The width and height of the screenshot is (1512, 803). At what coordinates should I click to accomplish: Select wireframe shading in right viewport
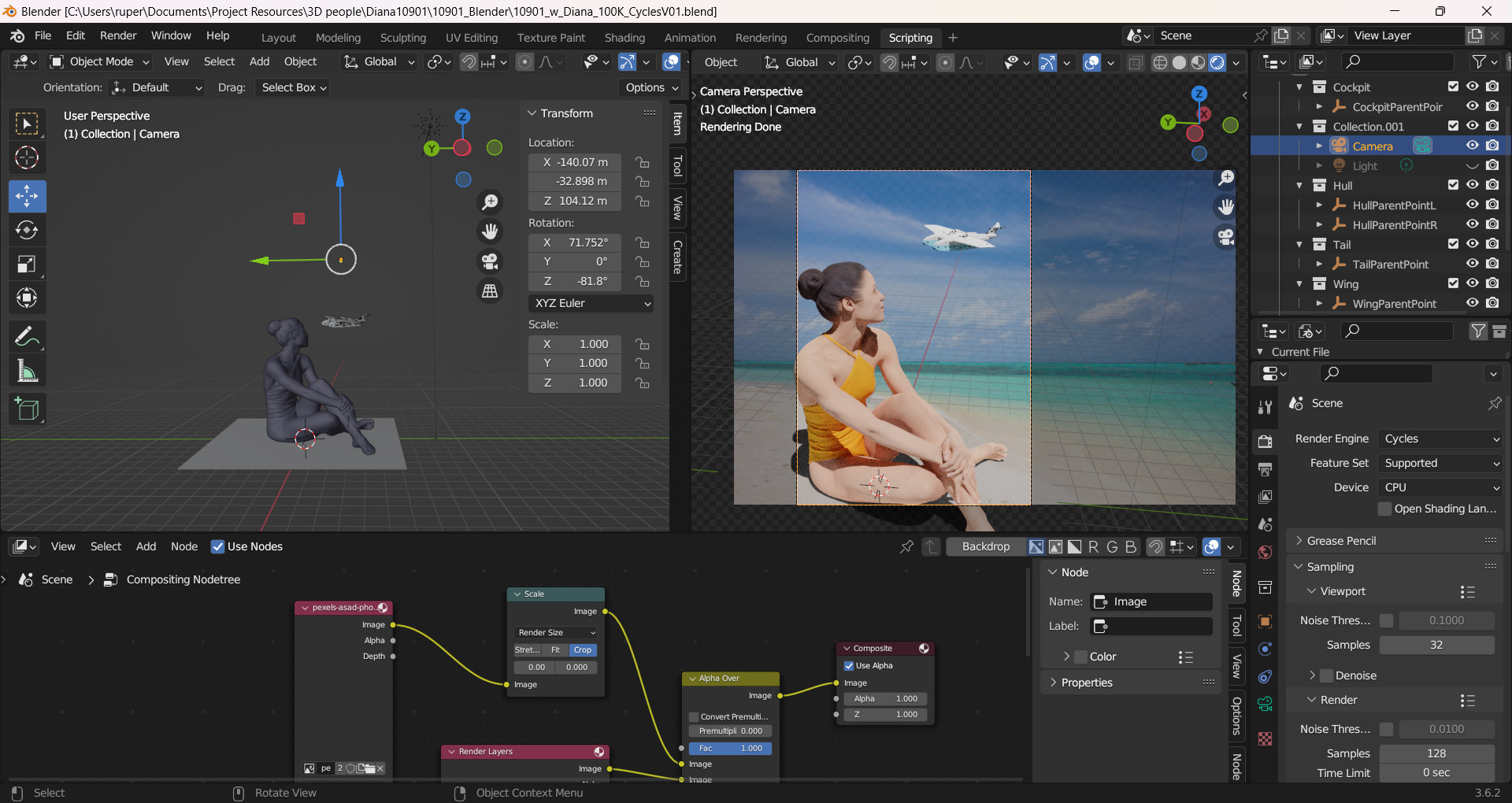[1160, 62]
